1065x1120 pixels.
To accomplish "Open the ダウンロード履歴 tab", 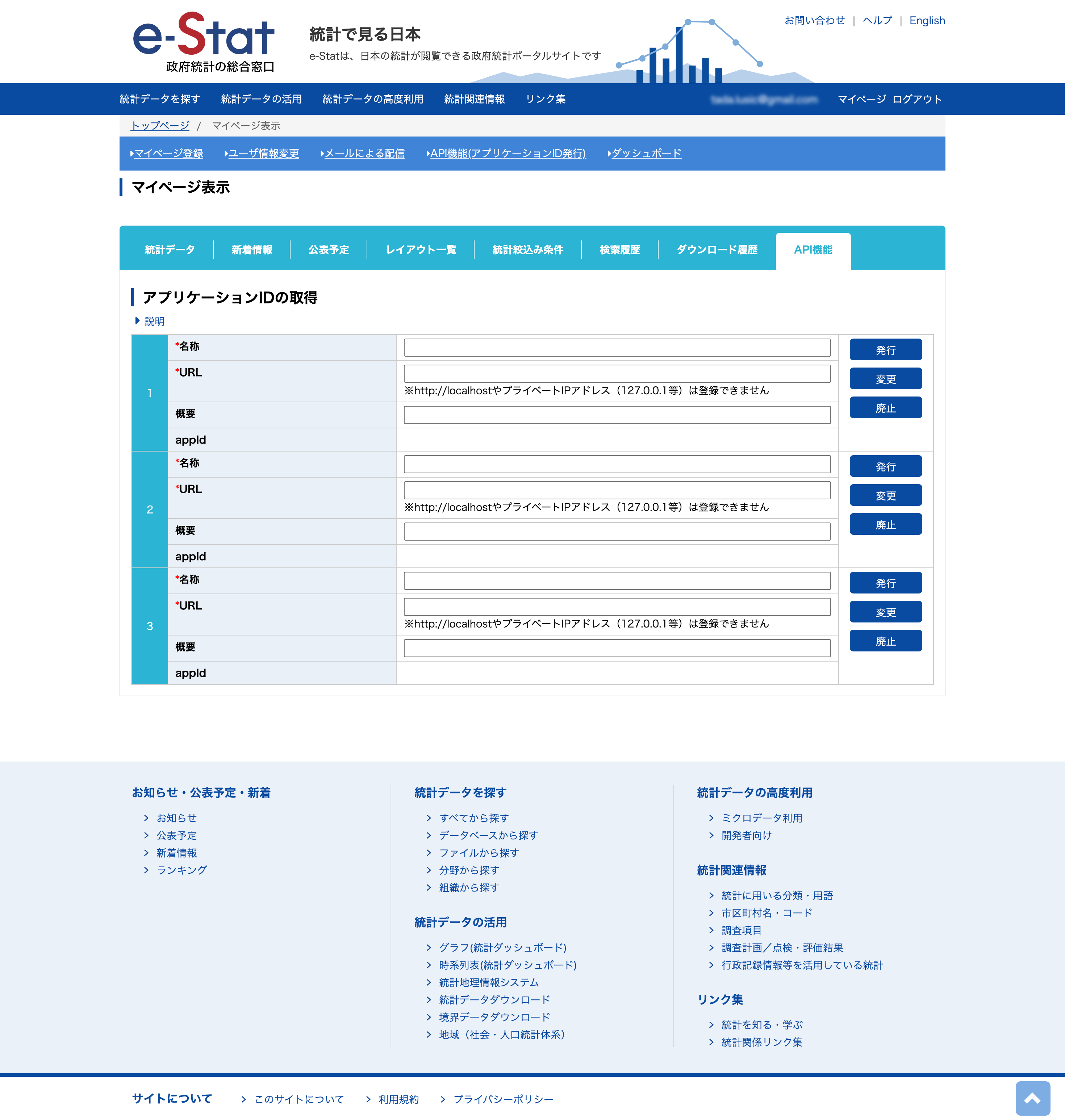I will coord(717,249).
